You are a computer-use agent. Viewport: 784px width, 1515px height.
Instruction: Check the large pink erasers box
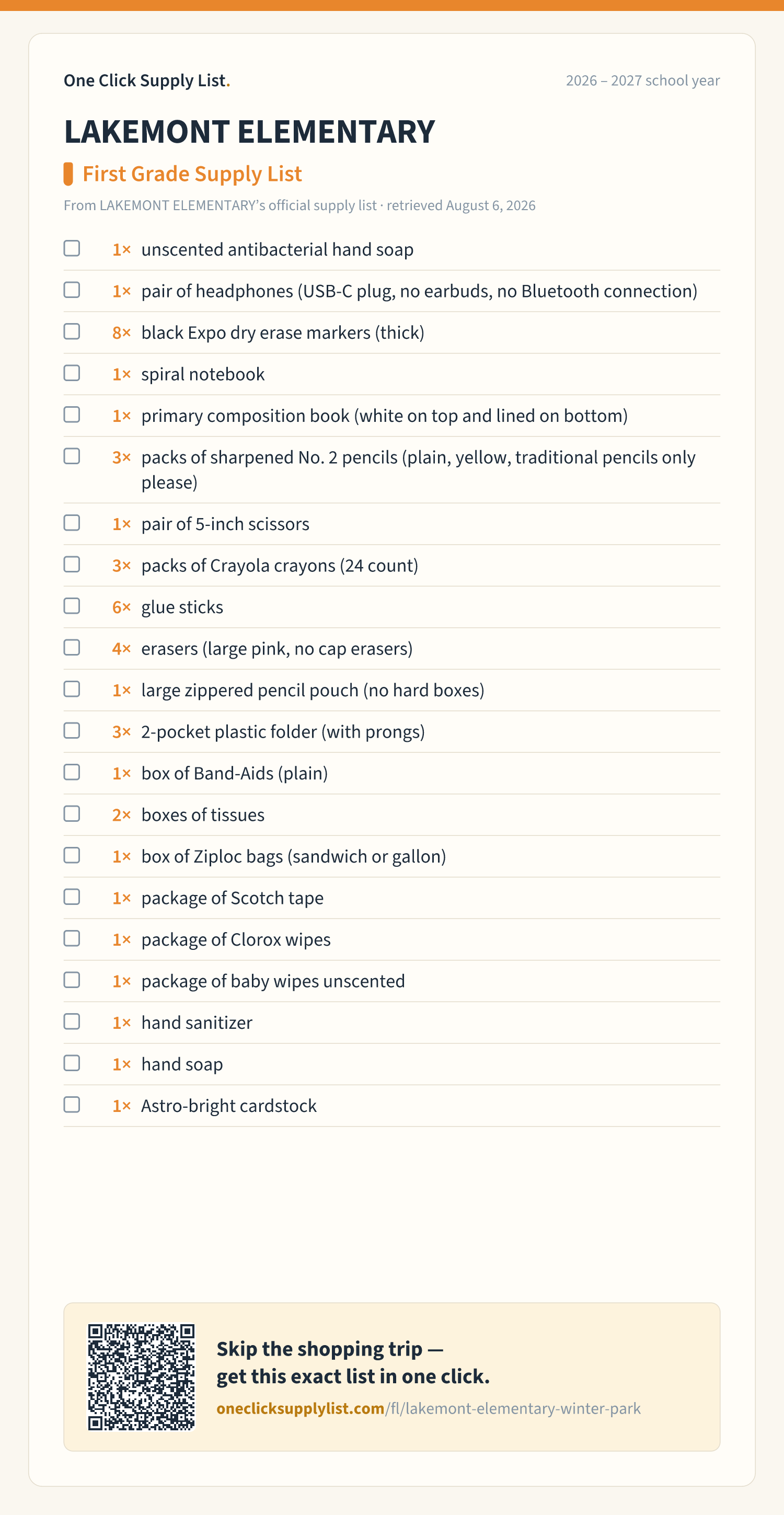click(x=72, y=648)
